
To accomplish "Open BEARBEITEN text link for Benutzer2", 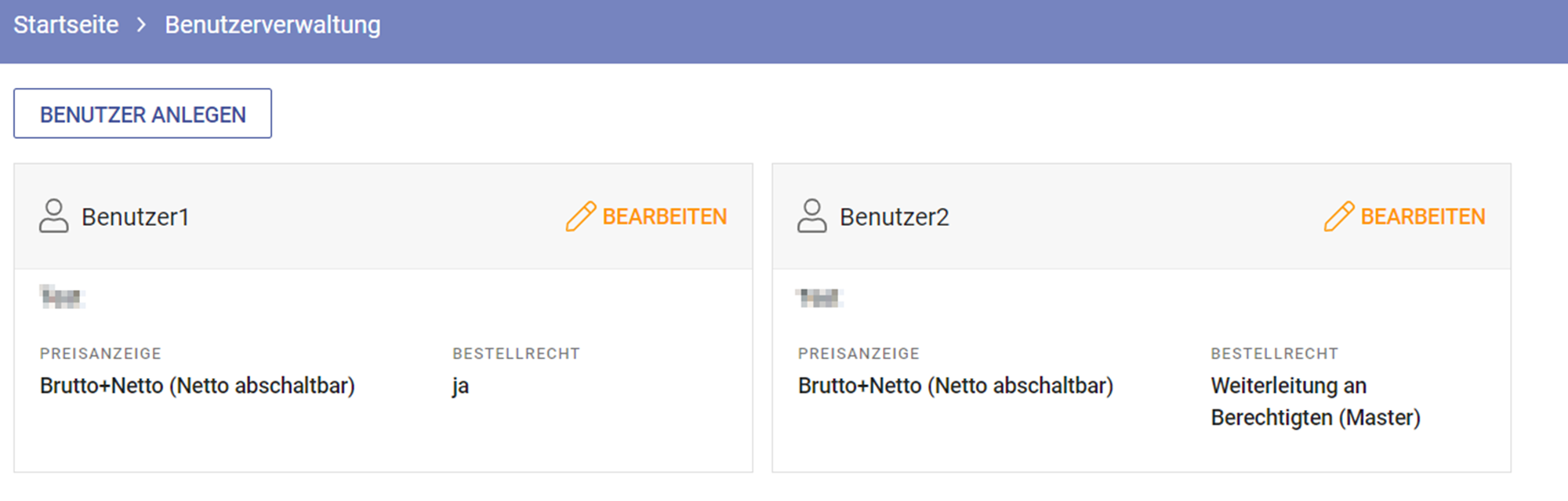I will pyautogui.click(x=1422, y=217).
